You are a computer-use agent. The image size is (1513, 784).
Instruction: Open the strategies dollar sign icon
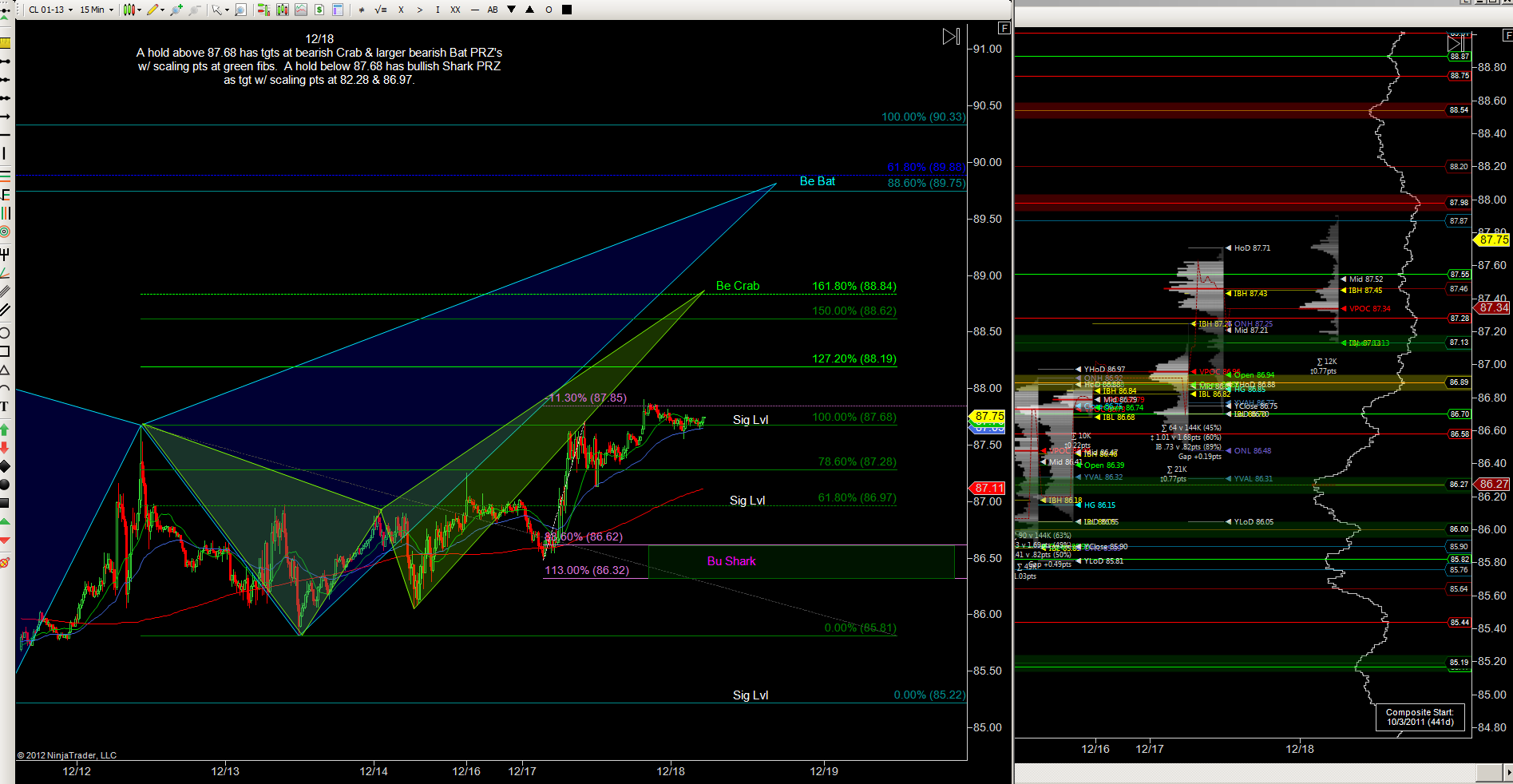coord(319,10)
